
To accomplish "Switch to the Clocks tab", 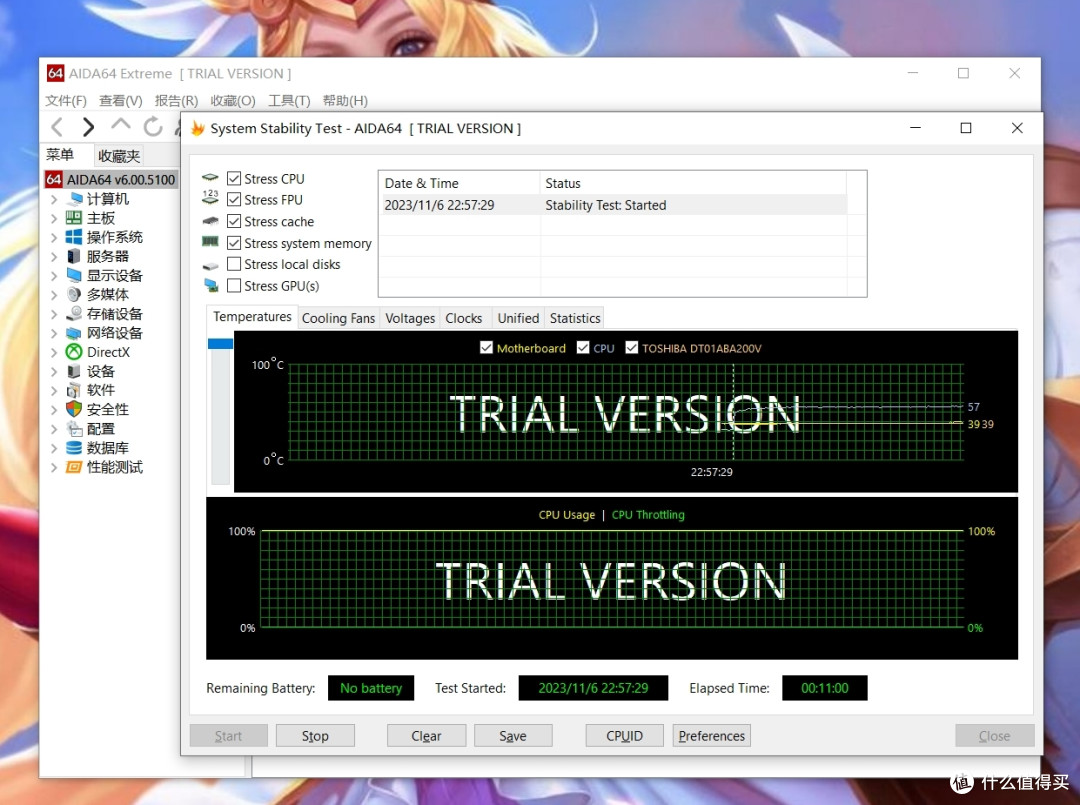I will (464, 318).
